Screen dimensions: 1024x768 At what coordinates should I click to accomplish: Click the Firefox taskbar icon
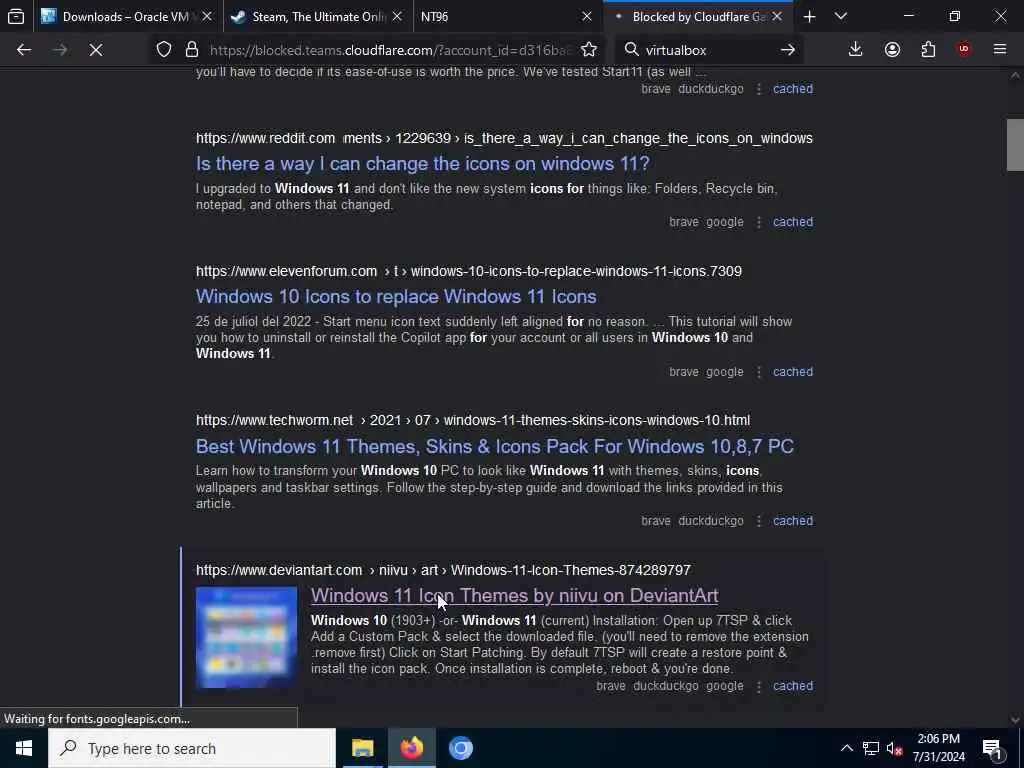click(411, 748)
